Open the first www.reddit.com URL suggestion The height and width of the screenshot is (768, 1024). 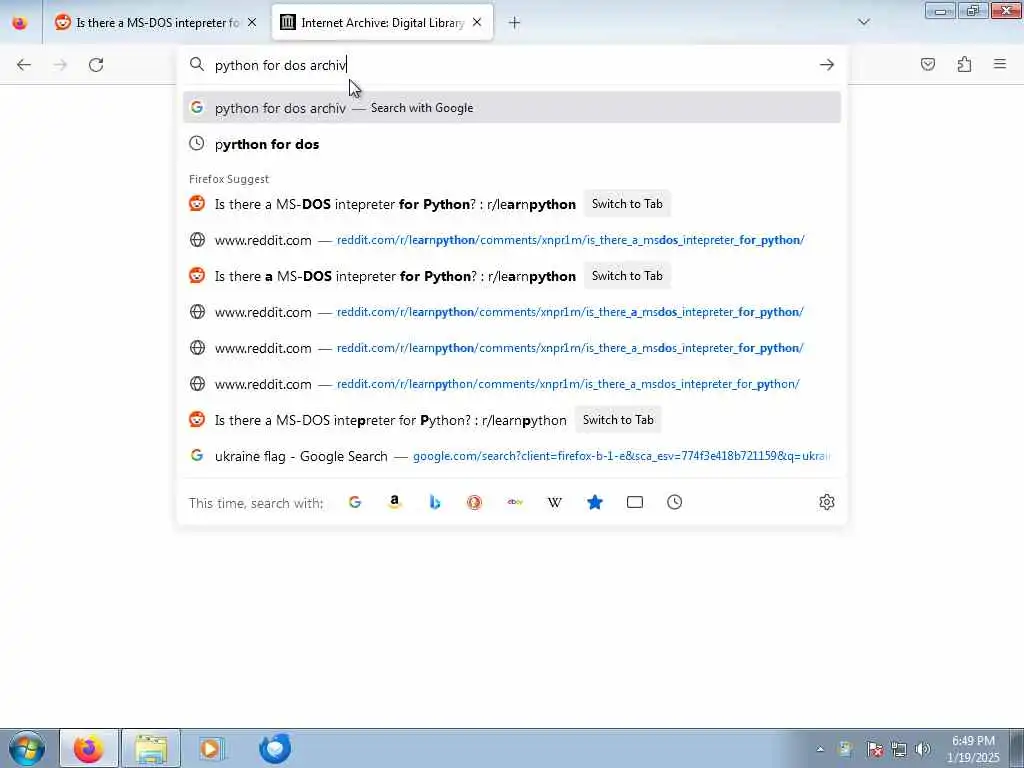point(512,240)
